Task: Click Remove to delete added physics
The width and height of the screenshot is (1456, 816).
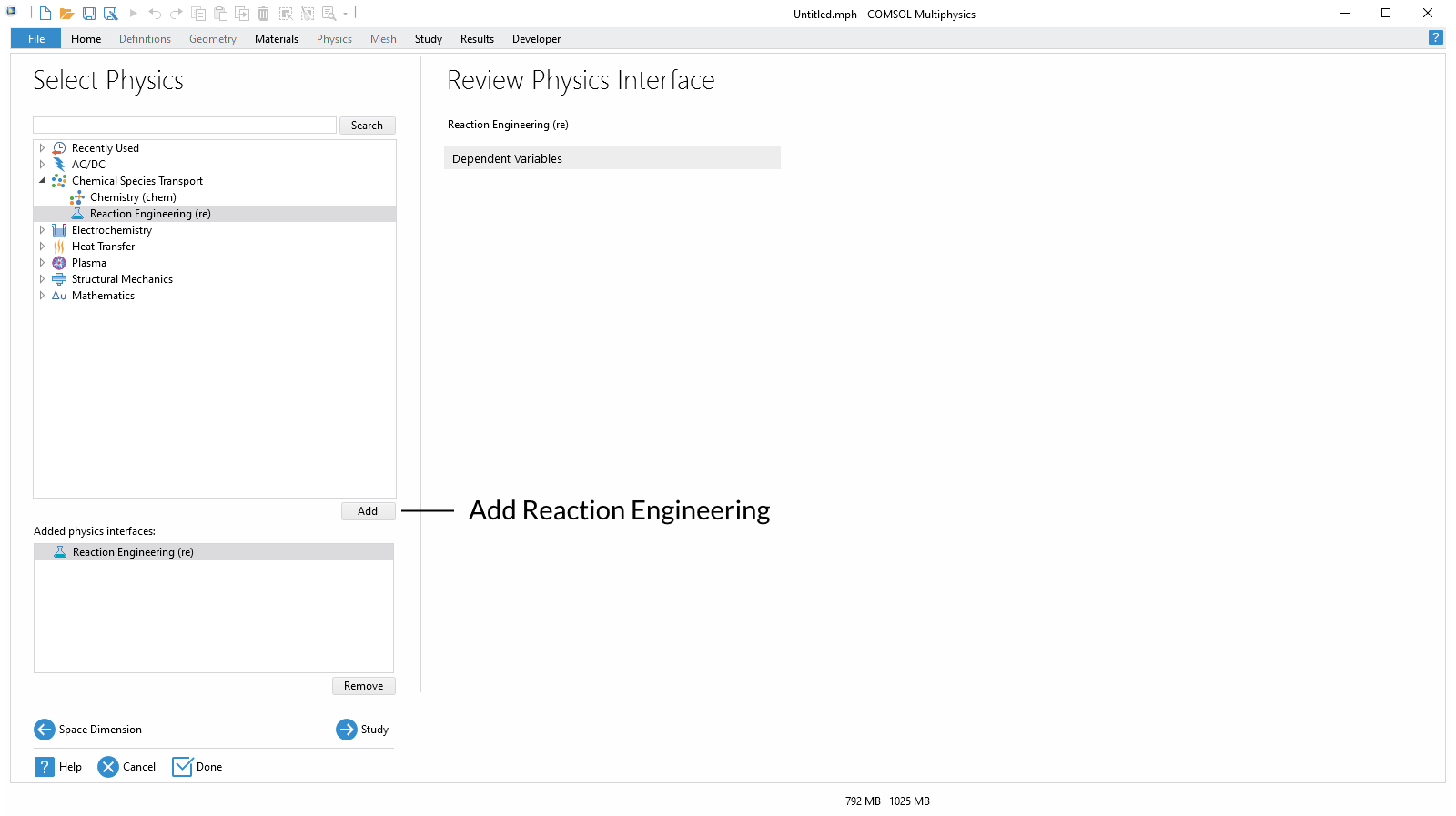Action: tap(364, 686)
